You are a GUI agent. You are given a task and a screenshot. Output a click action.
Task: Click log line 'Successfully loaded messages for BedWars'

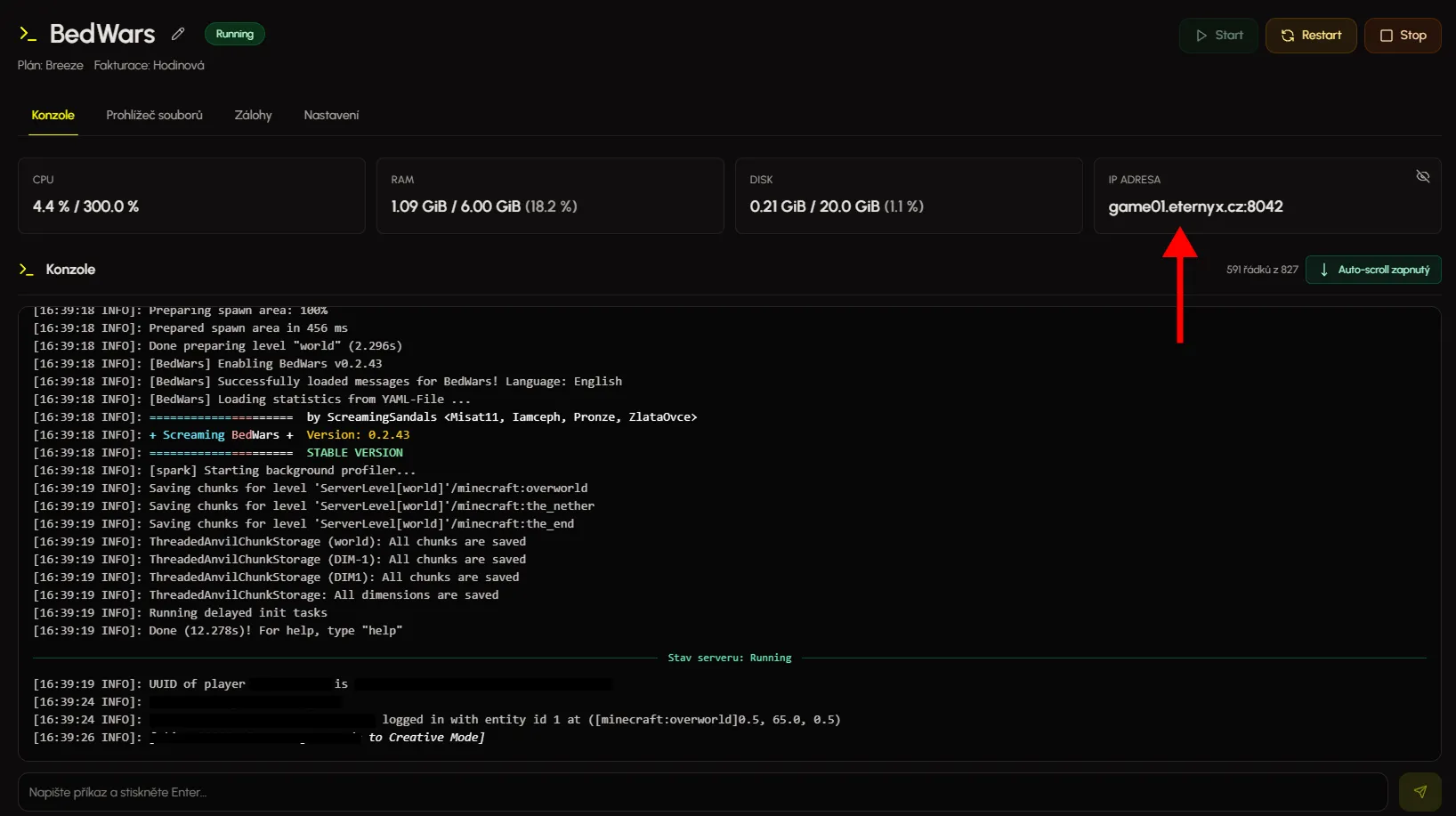(x=328, y=382)
